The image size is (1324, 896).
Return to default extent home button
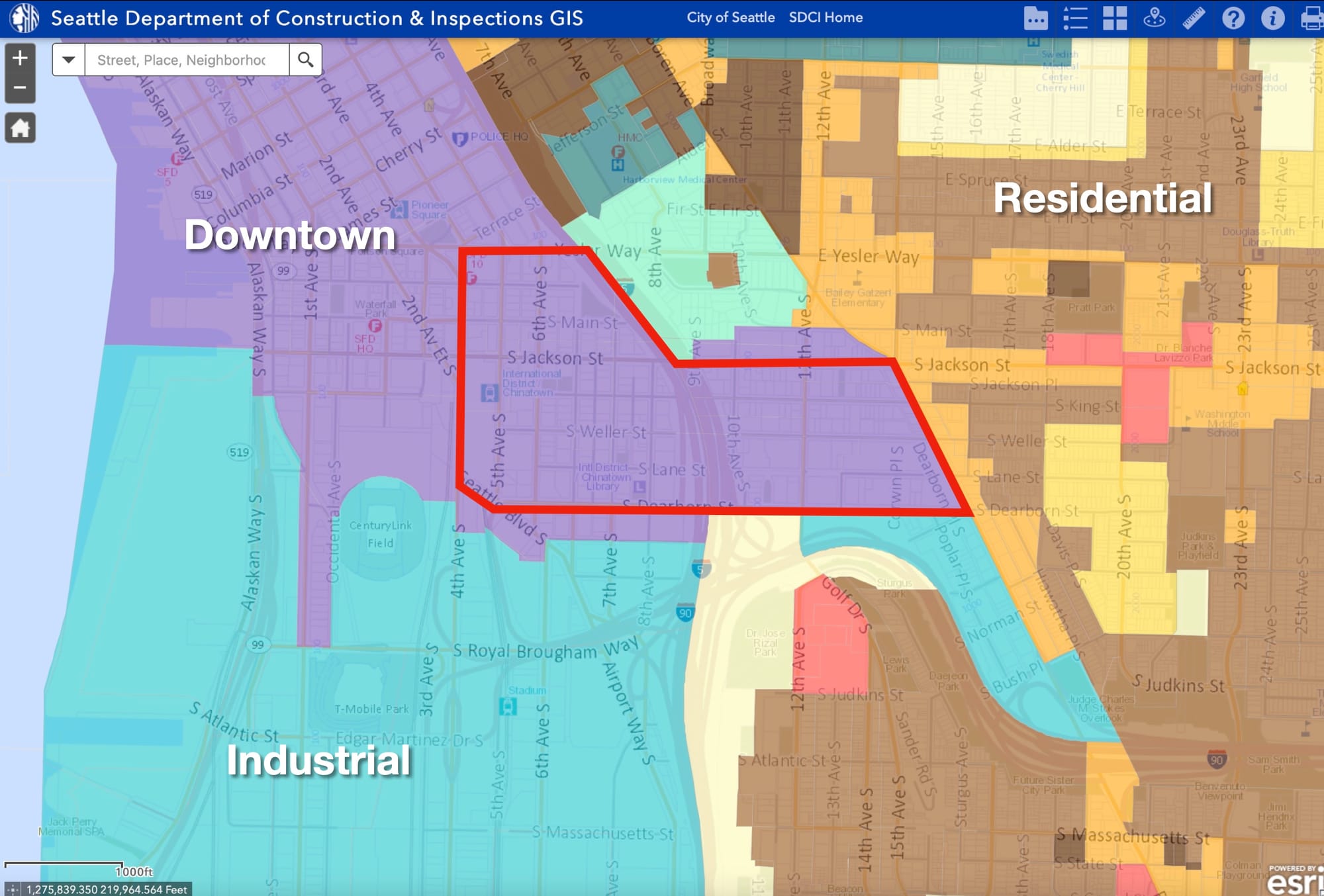pos(20,128)
